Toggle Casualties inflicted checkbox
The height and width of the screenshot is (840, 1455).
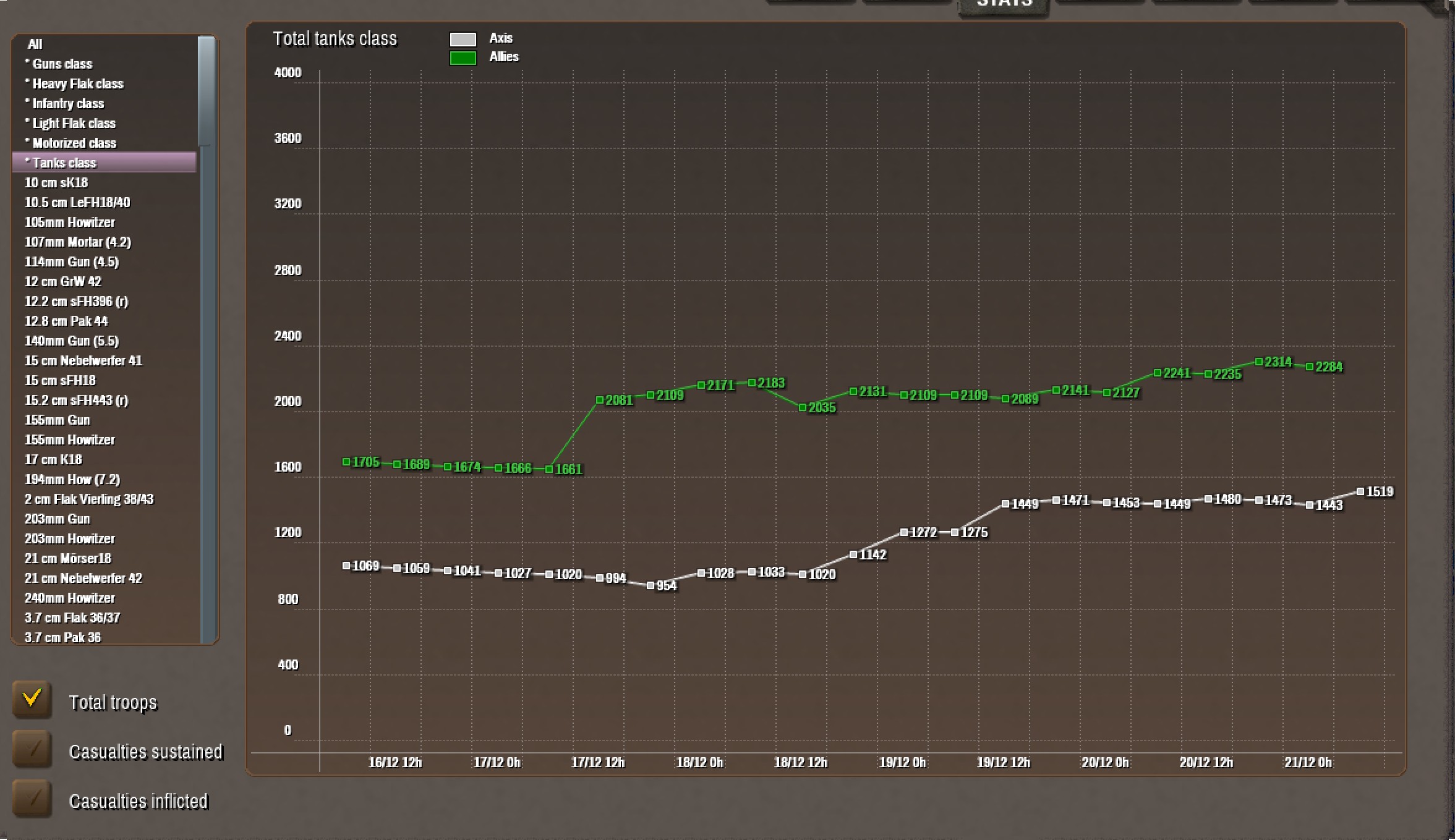(32, 799)
